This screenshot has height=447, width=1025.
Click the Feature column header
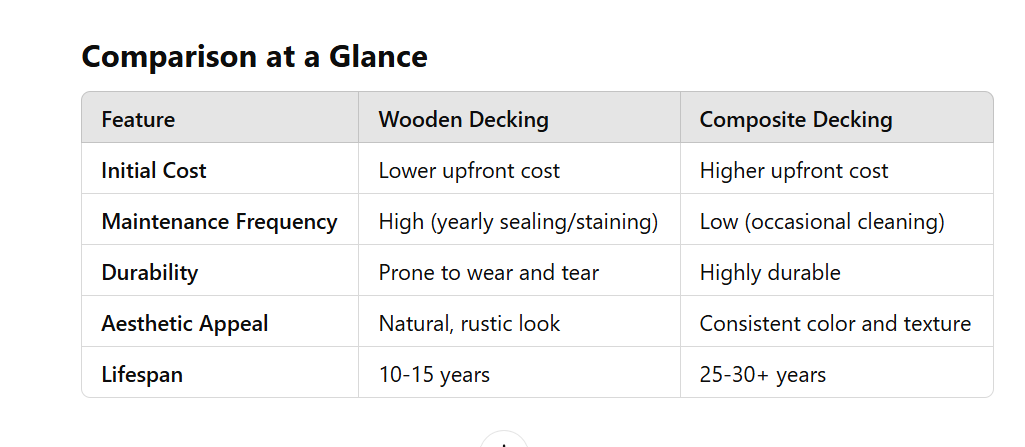[138, 120]
